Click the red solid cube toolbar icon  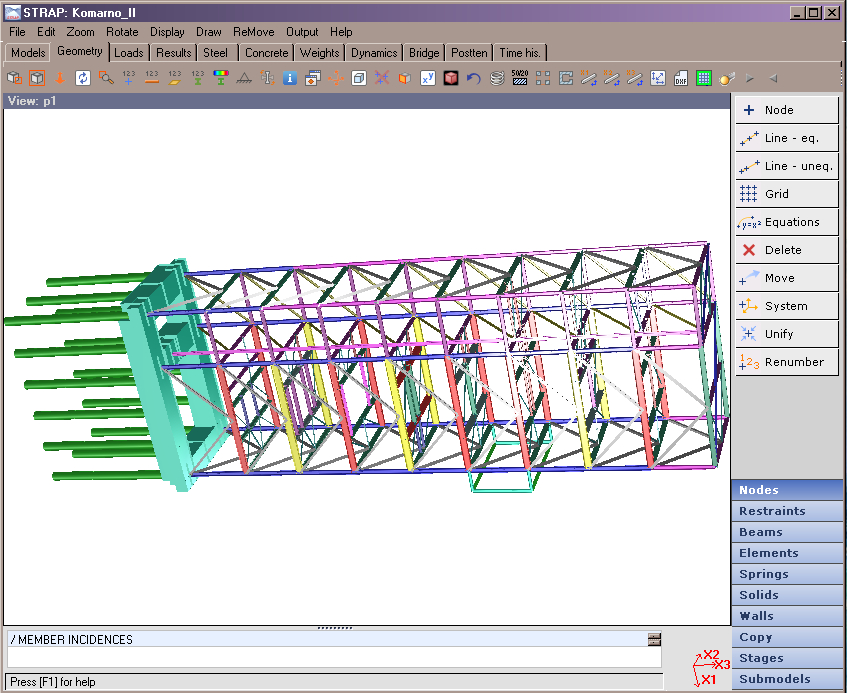451,78
